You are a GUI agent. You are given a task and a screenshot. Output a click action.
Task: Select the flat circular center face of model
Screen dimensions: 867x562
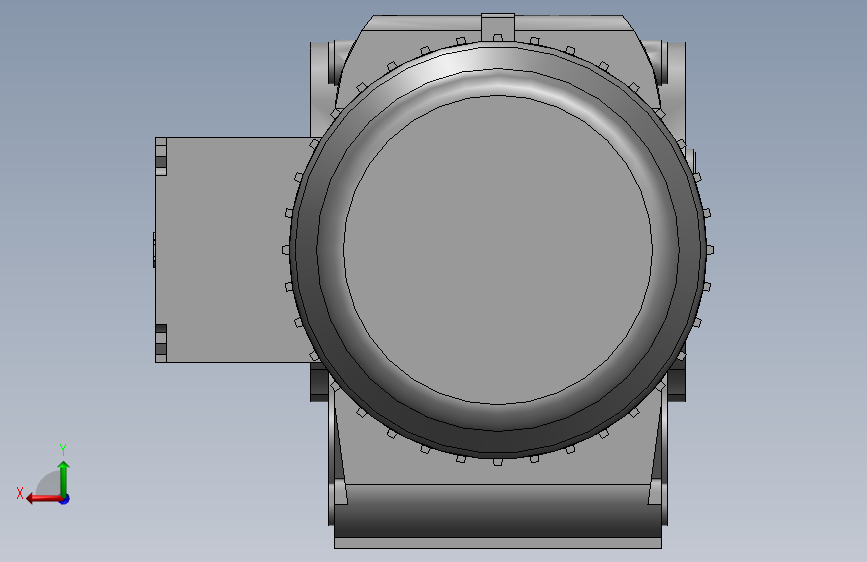pos(498,249)
